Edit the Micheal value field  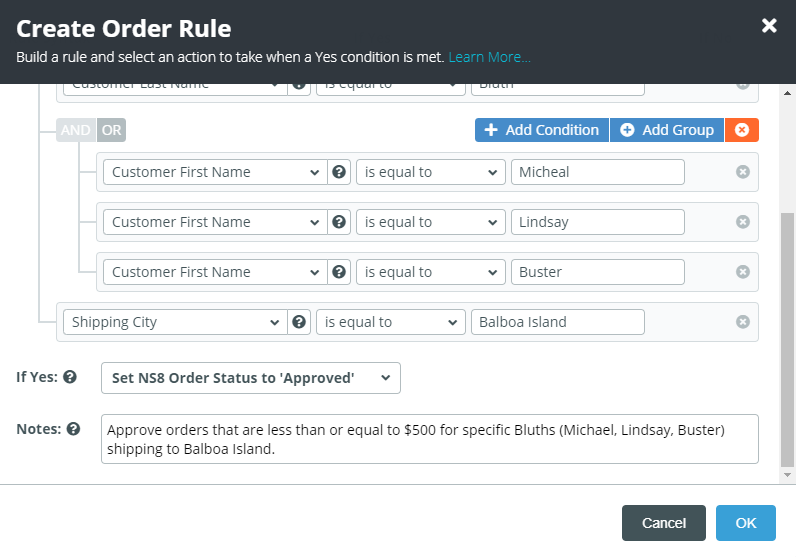[598, 172]
